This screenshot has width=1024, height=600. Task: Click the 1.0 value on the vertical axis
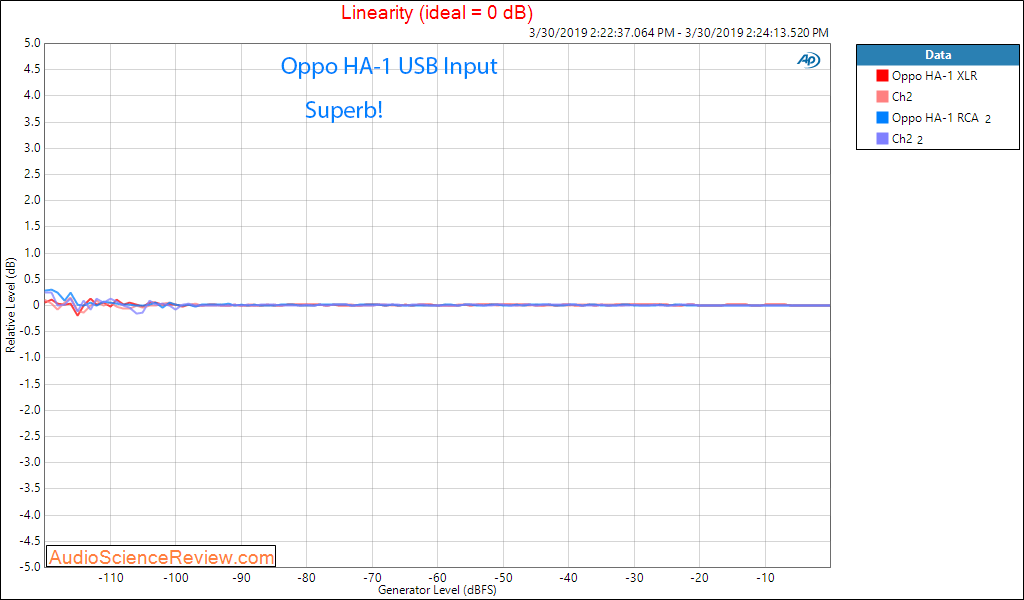pos(32,253)
